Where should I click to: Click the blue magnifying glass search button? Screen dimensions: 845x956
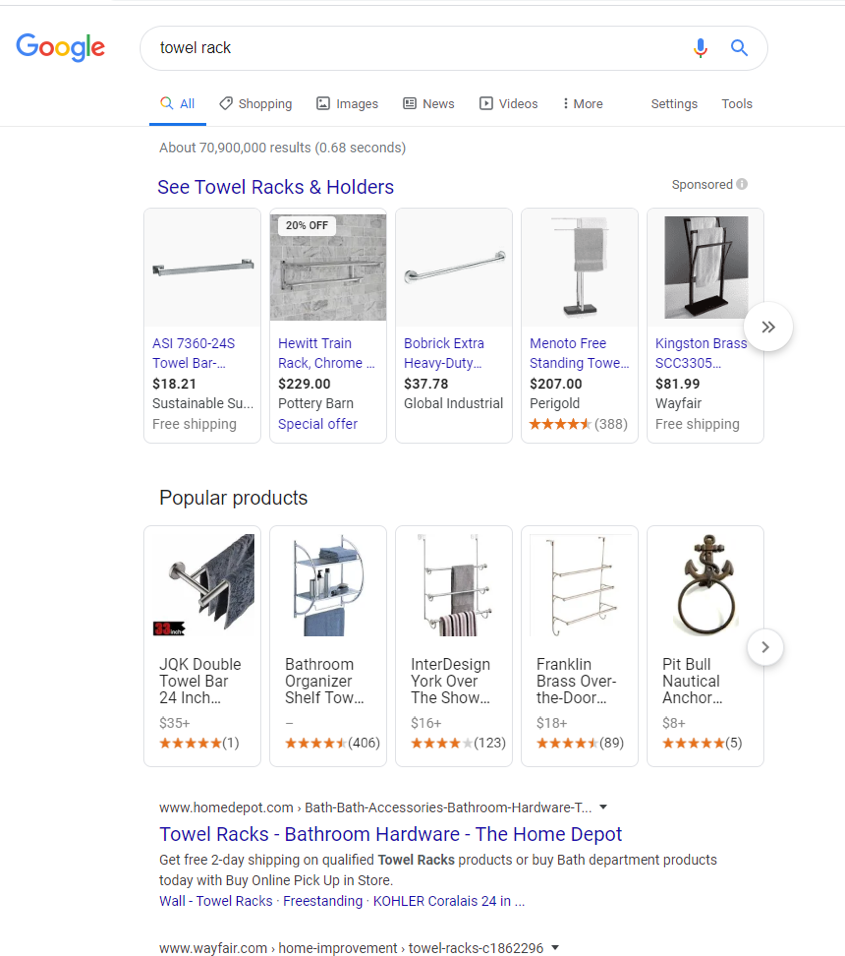pos(739,48)
